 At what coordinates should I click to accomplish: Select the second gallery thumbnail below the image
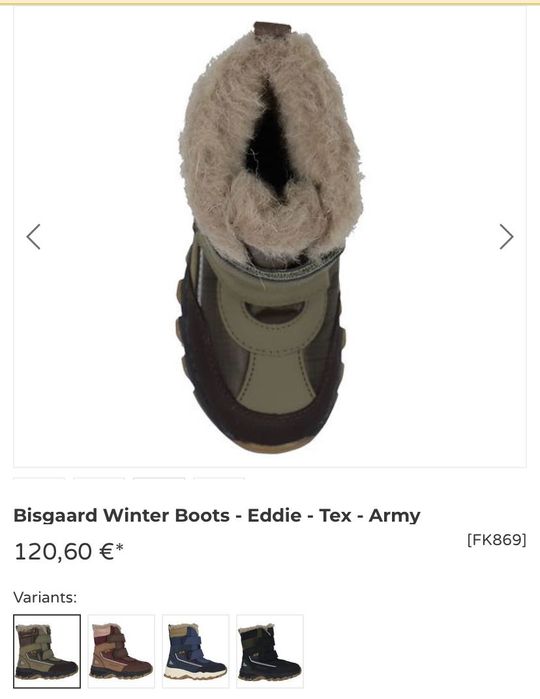click(x=99, y=478)
